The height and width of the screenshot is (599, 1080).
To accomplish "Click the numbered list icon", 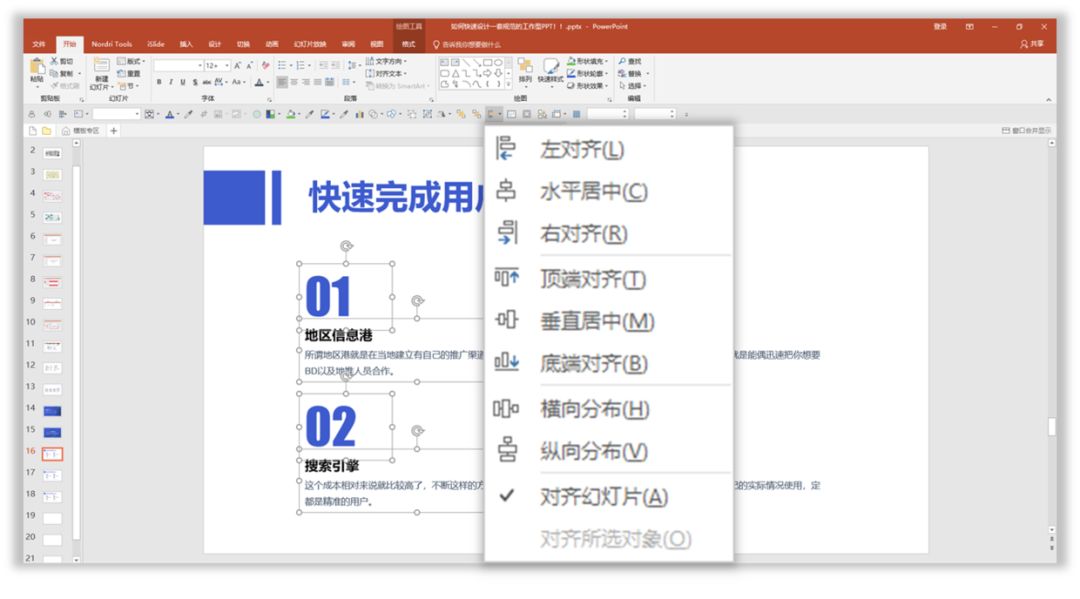I will click(x=302, y=65).
